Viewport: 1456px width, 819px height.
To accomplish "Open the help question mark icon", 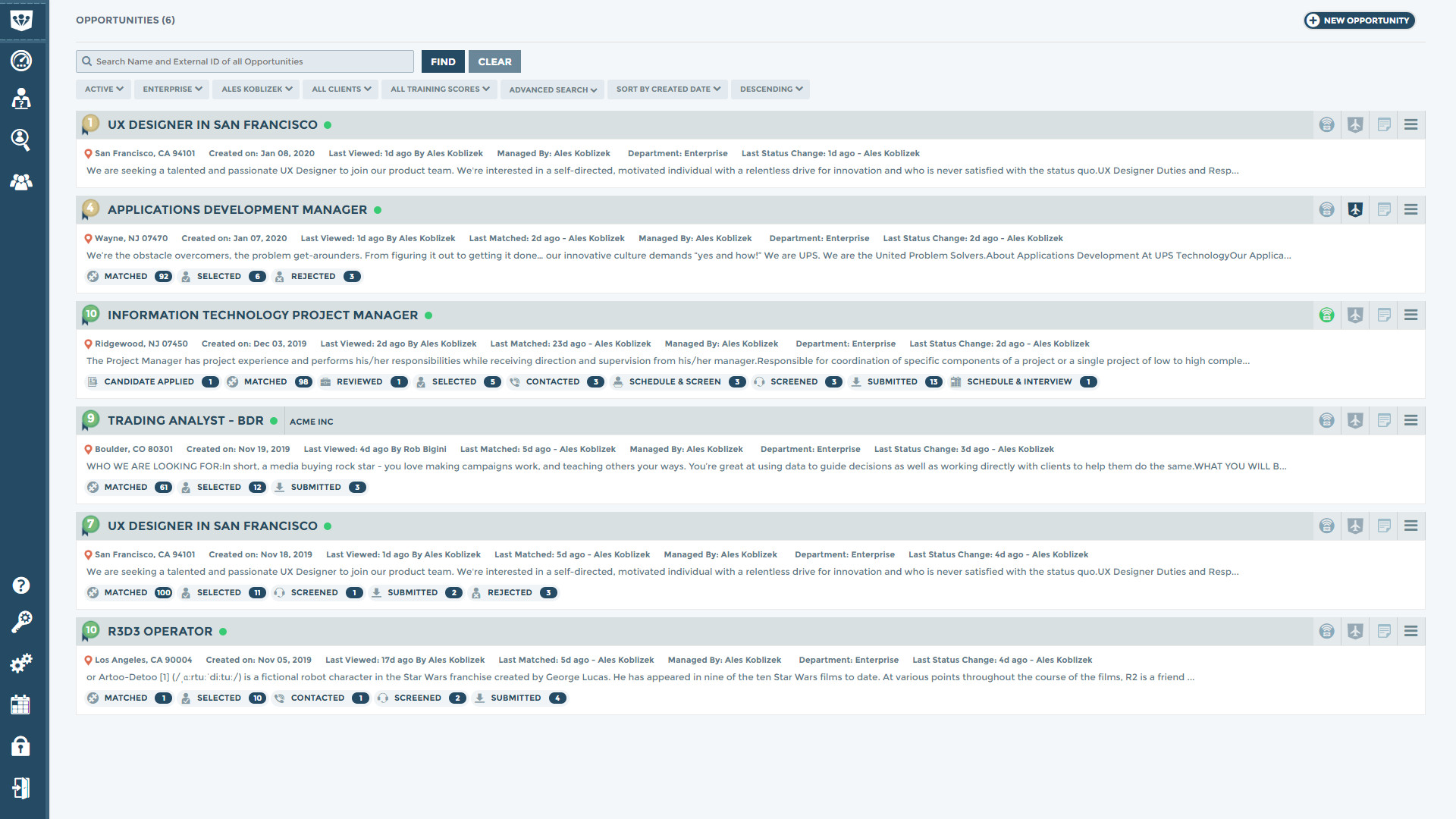I will [21, 585].
